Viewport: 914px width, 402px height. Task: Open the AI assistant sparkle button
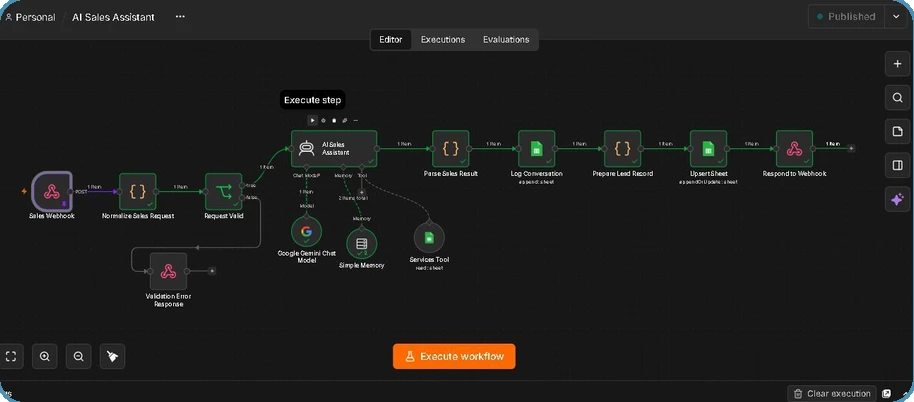point(897,199)
